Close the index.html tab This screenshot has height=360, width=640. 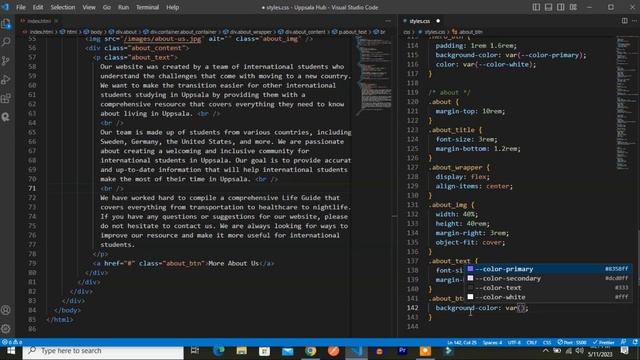56,21
